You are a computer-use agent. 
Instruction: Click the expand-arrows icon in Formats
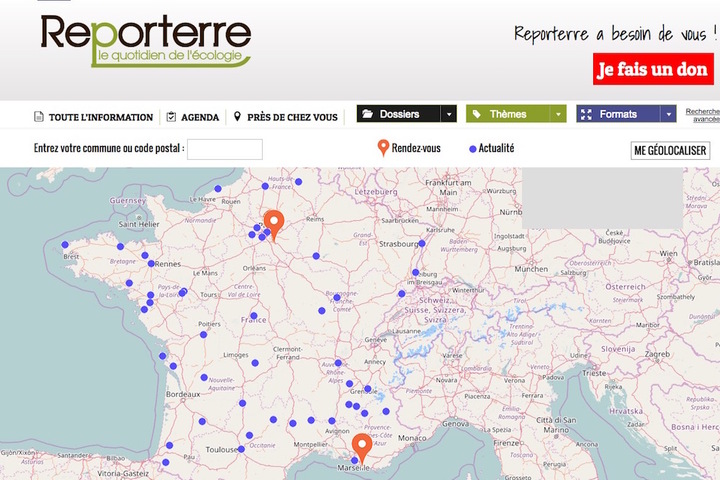(586, 114)
